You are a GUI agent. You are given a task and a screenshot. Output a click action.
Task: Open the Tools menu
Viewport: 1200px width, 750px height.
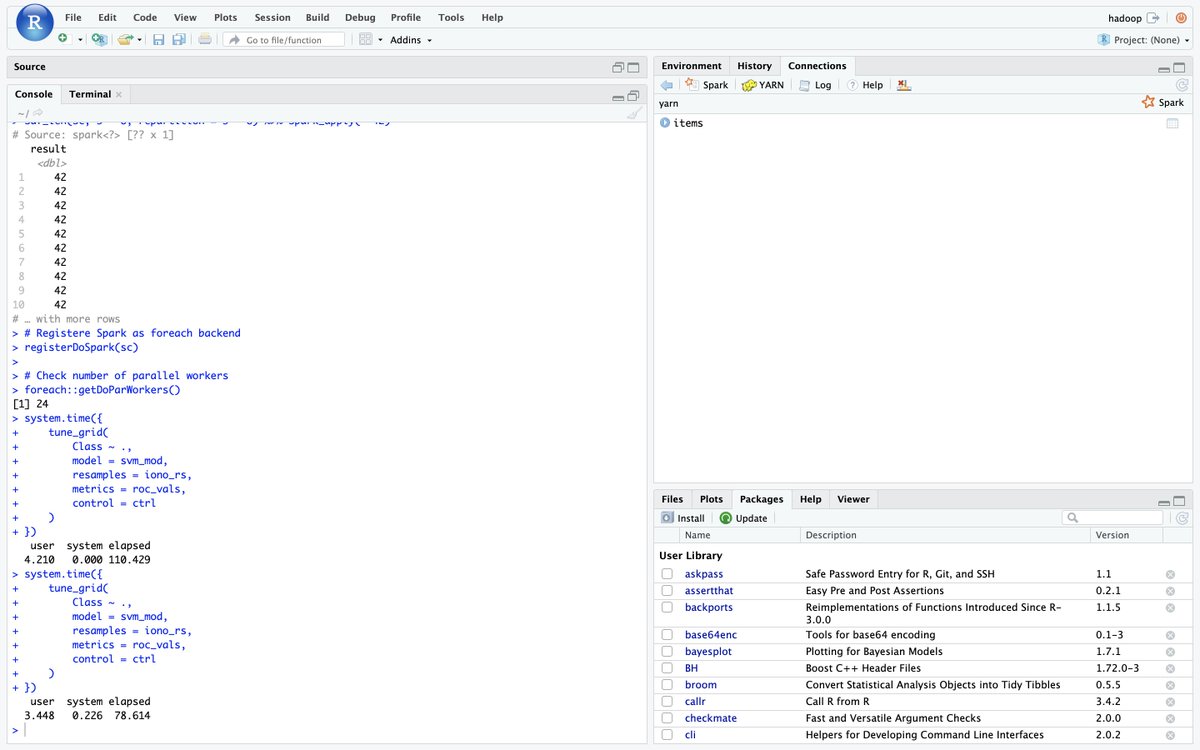pyautogui.click(x=451, y=18)
